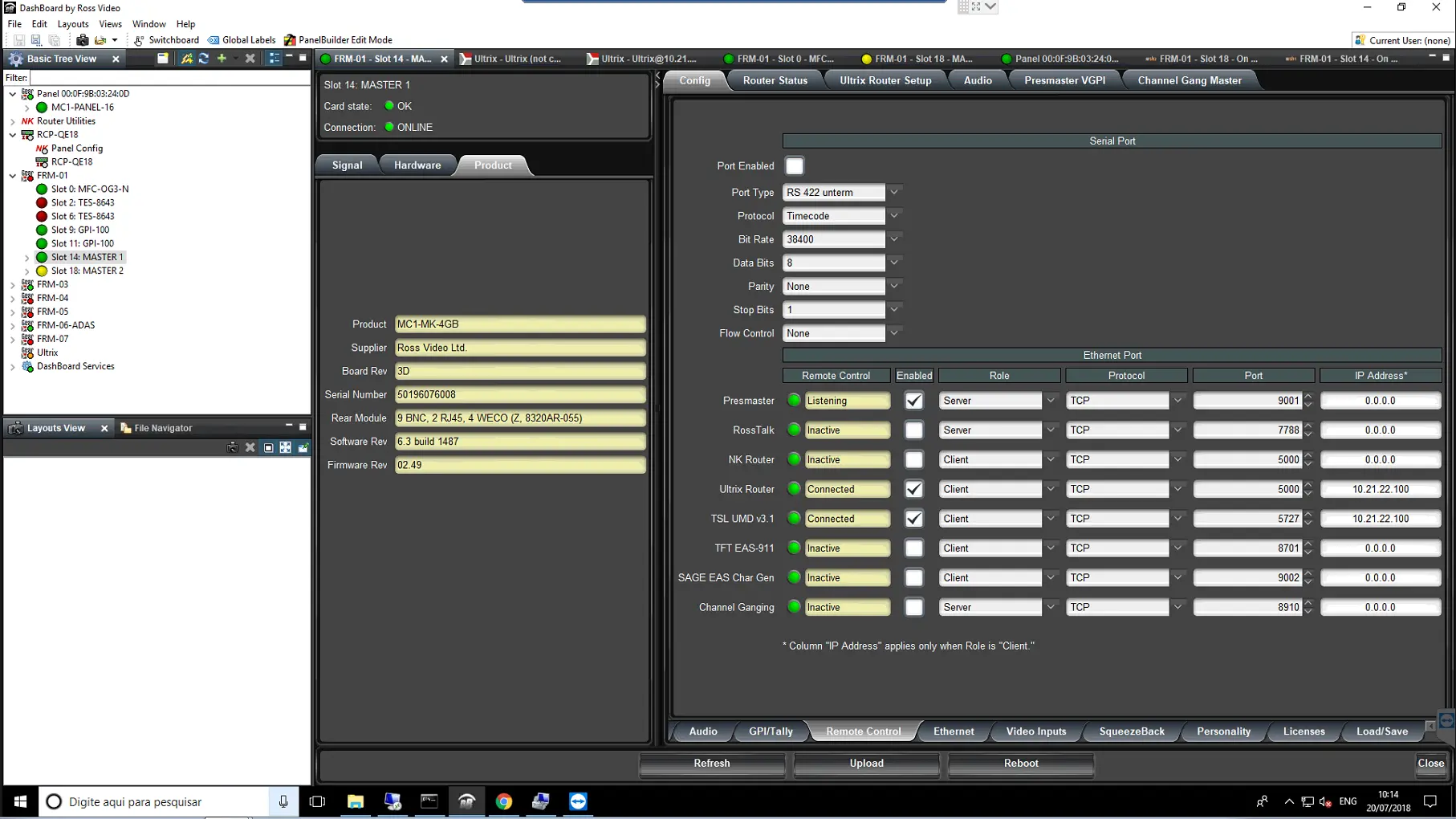Image resolution: width=1456 pixels, height=819 pixels.
Task: Open Google Chrome from the taskbar
Action: 504,801
